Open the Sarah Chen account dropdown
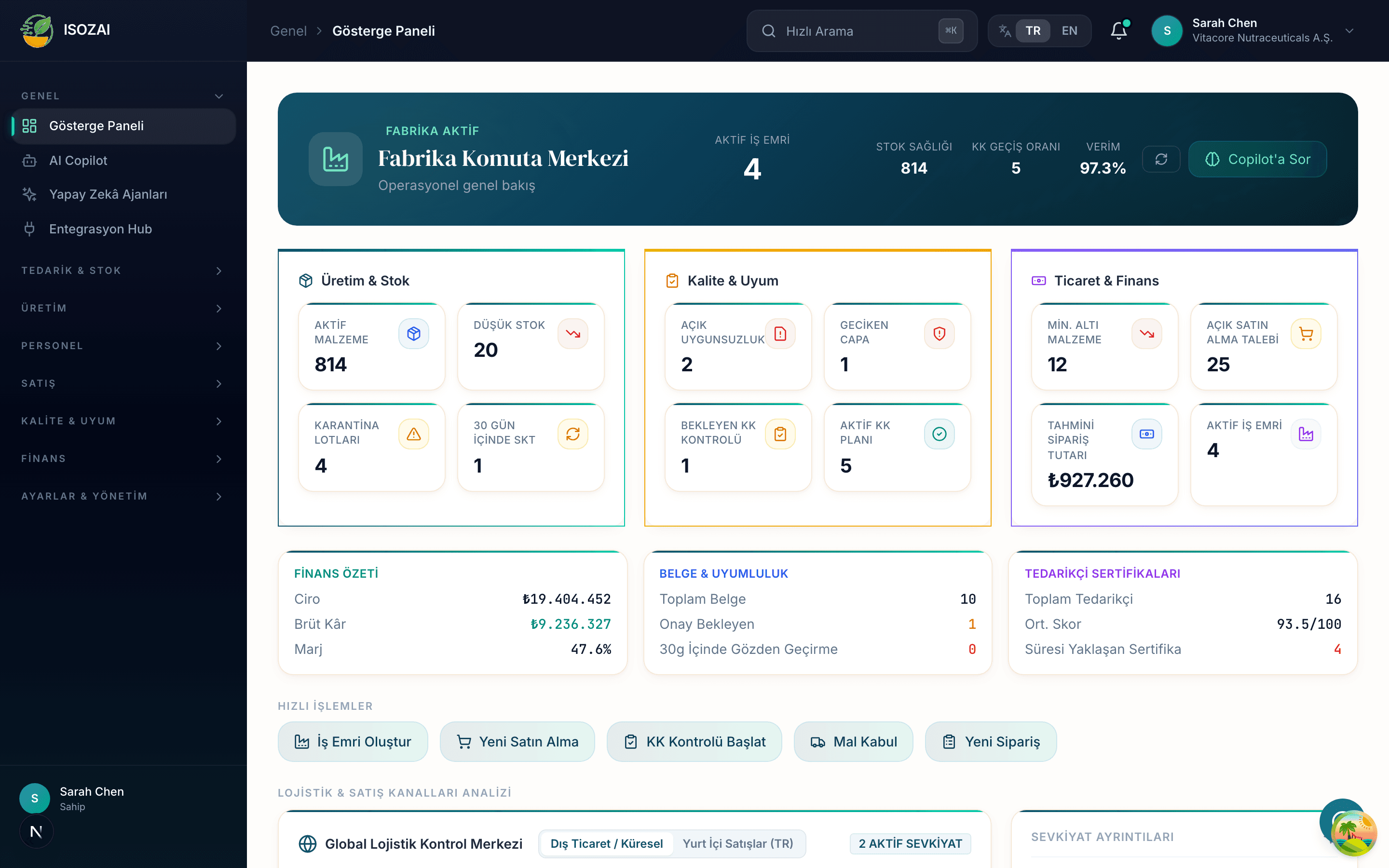The height and width of the screenshot is (868, 1389). coord(1253,30)
